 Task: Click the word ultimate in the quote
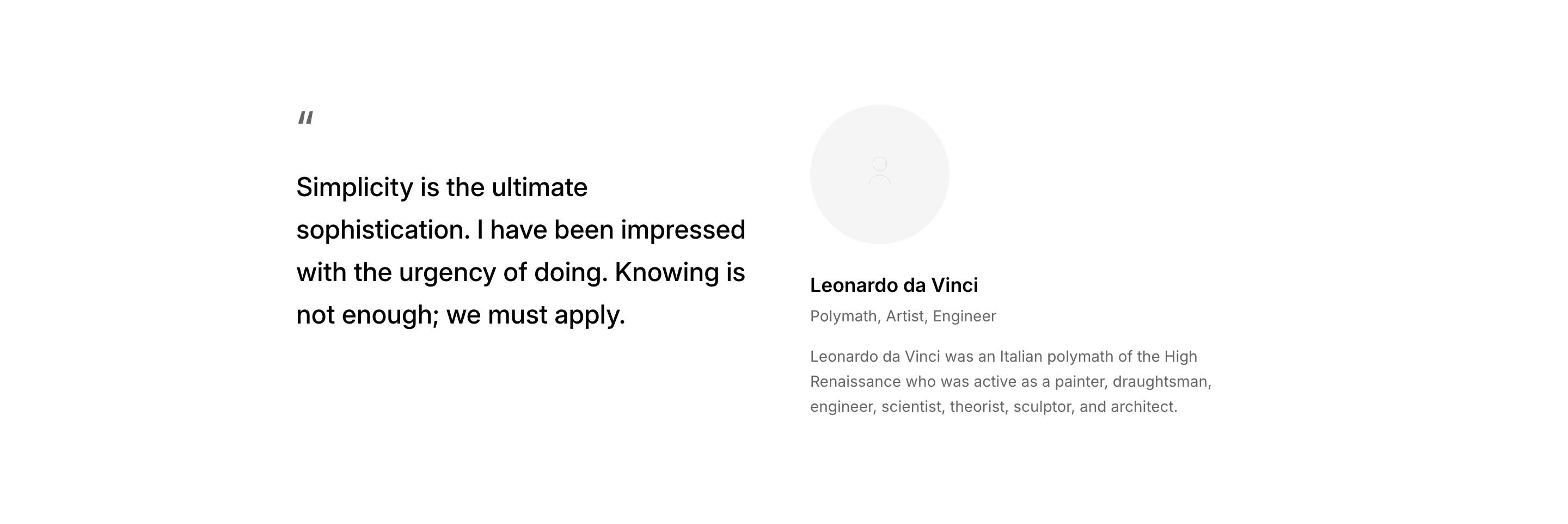point(540,187)
